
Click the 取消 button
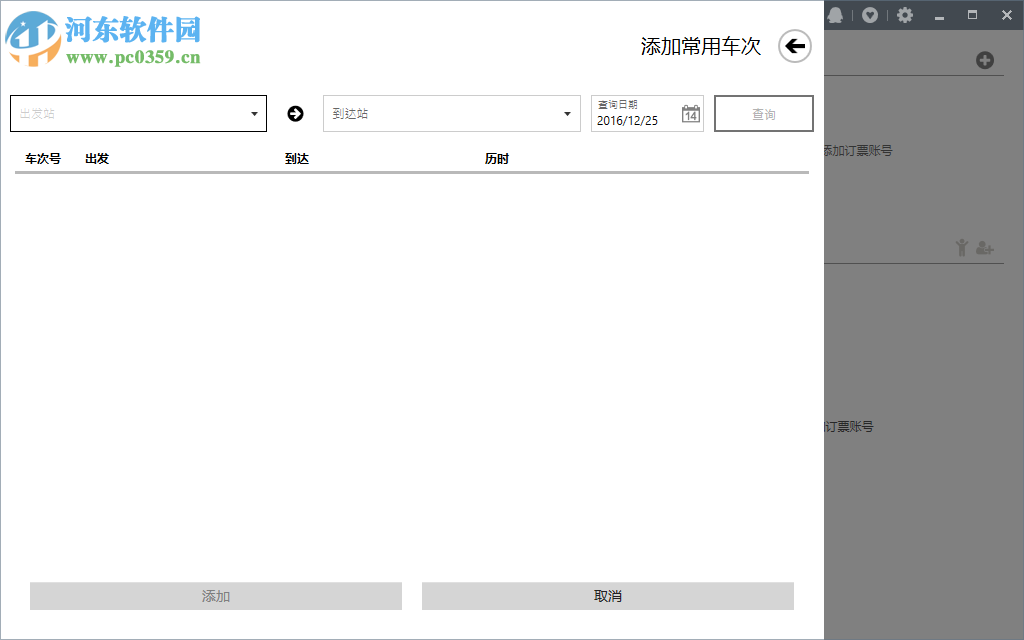pos(607,595)
